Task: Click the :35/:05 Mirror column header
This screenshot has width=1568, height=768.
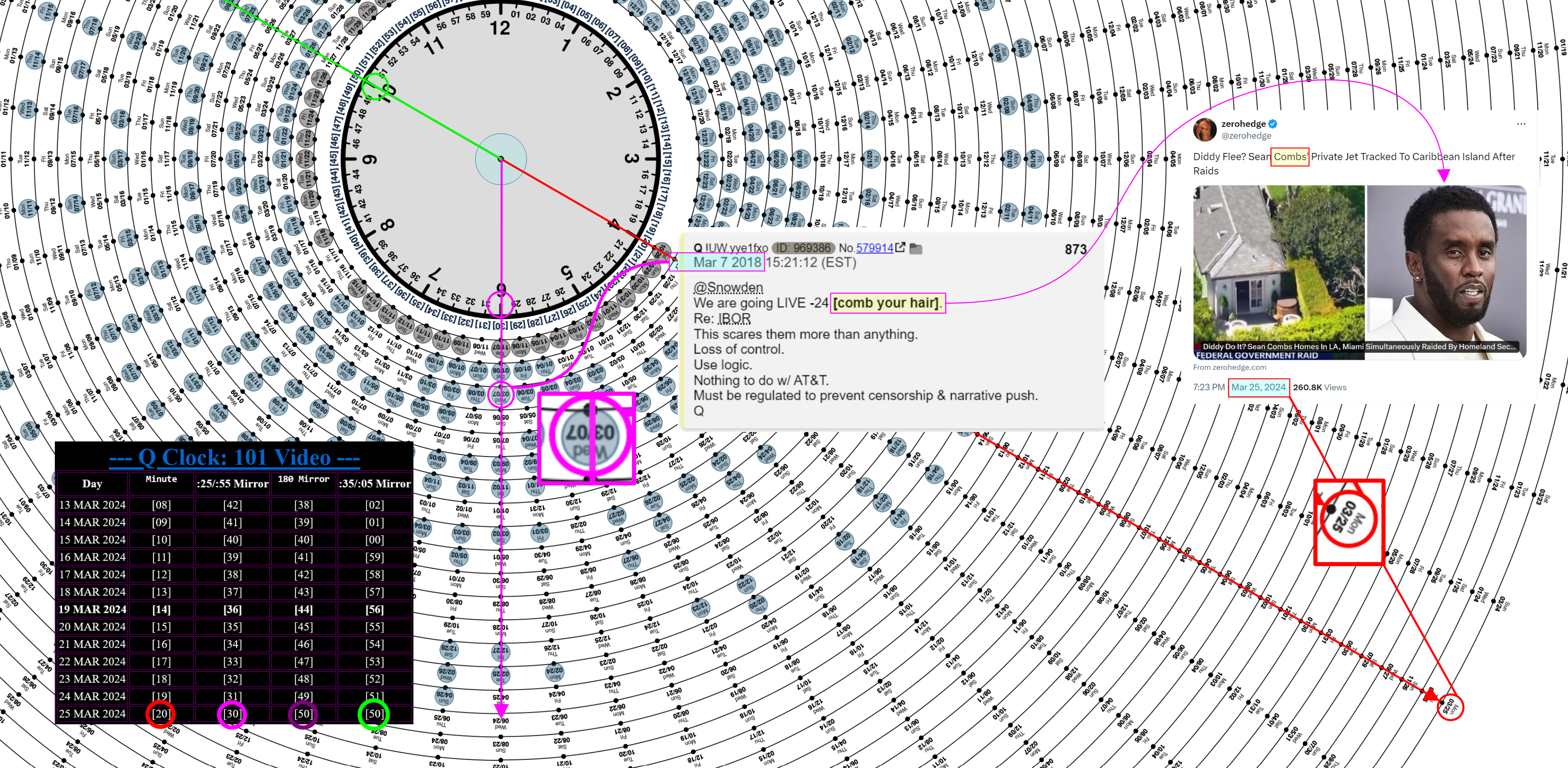Action: coord(375,483)
